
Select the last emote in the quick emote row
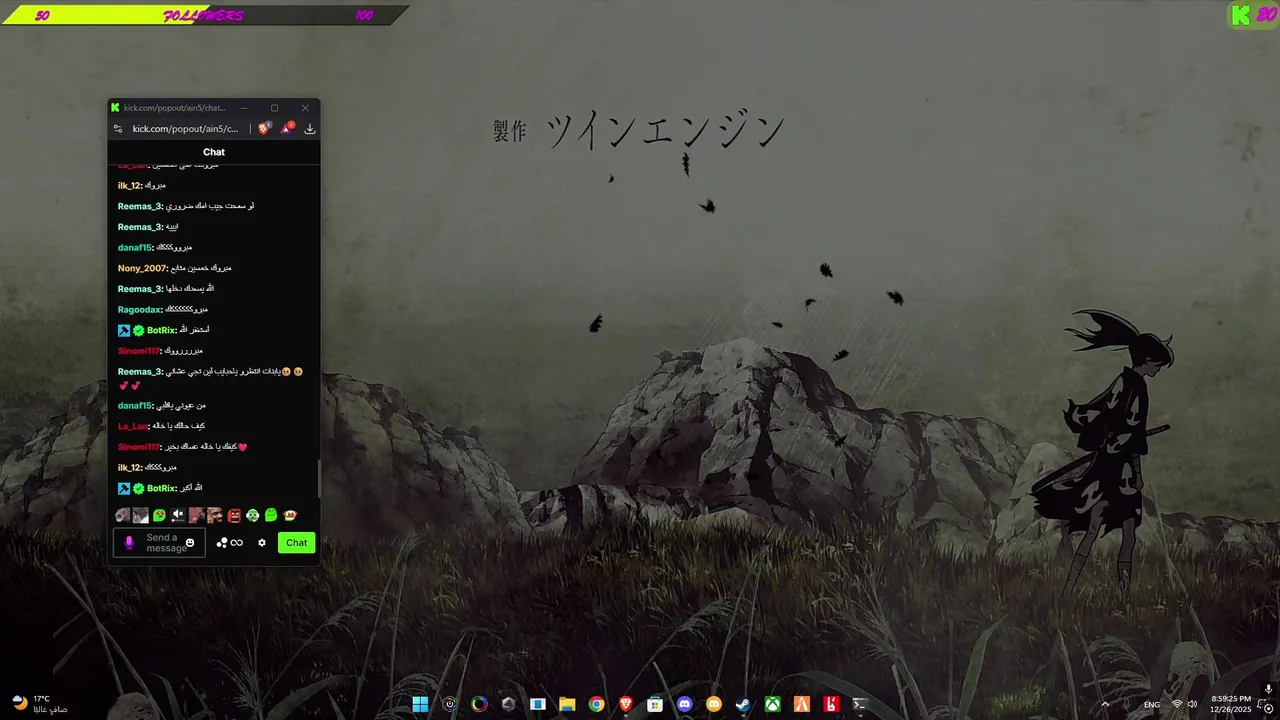tap(290, 515)
